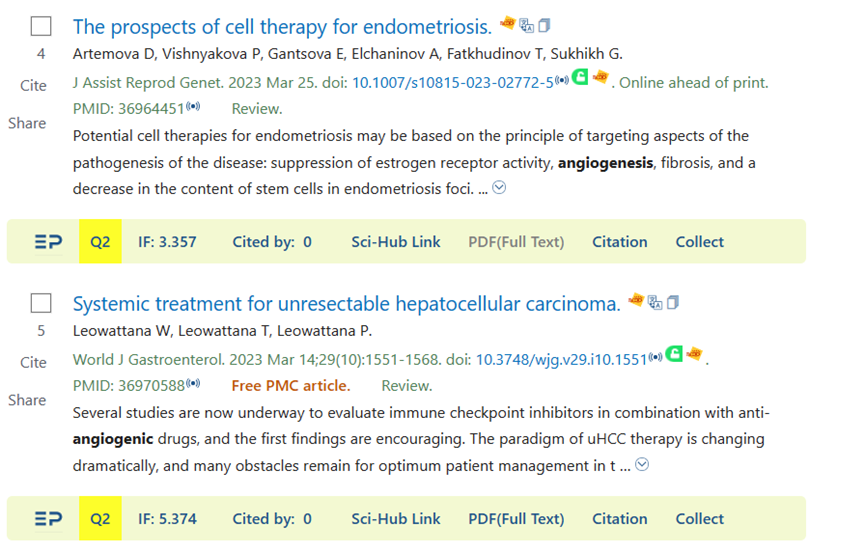Click Cite next to article 5
865x552 pixels.
tap(33, 362)
